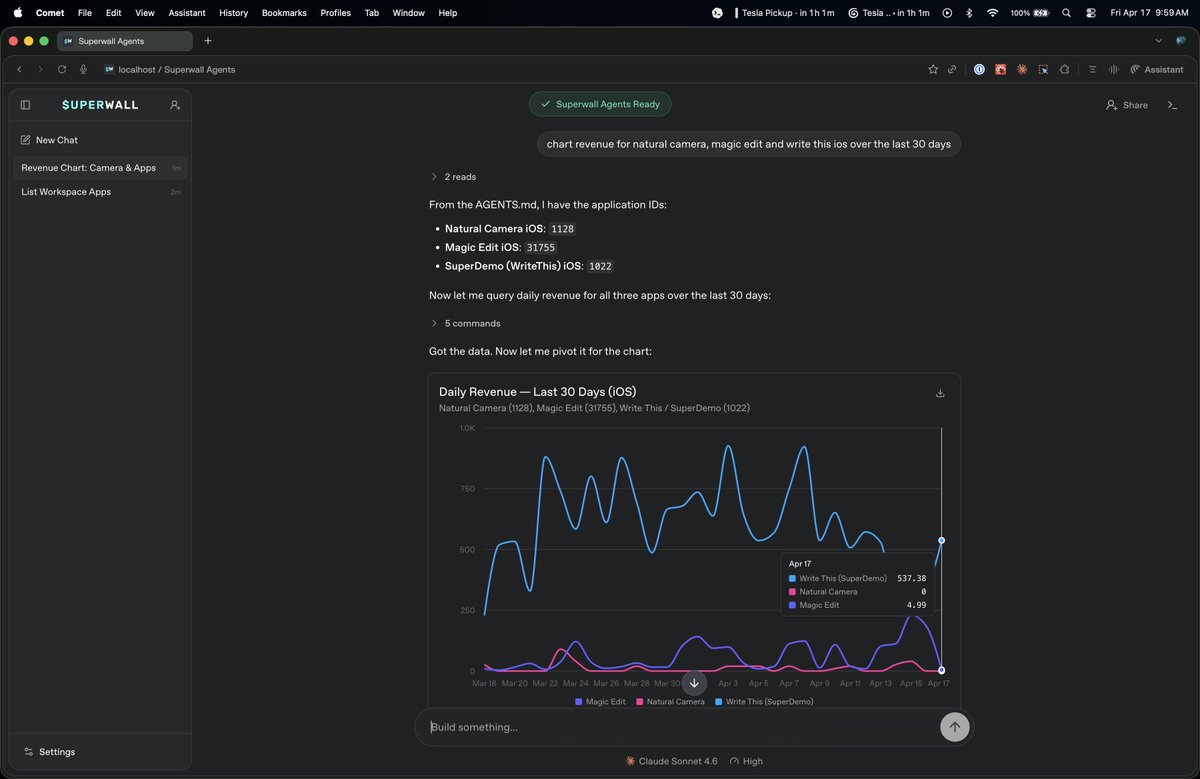The height and width of the screenshot is (779, 1200).
Task: Open the macOS Control Center icon
Action: click(x=1090, y=13)
